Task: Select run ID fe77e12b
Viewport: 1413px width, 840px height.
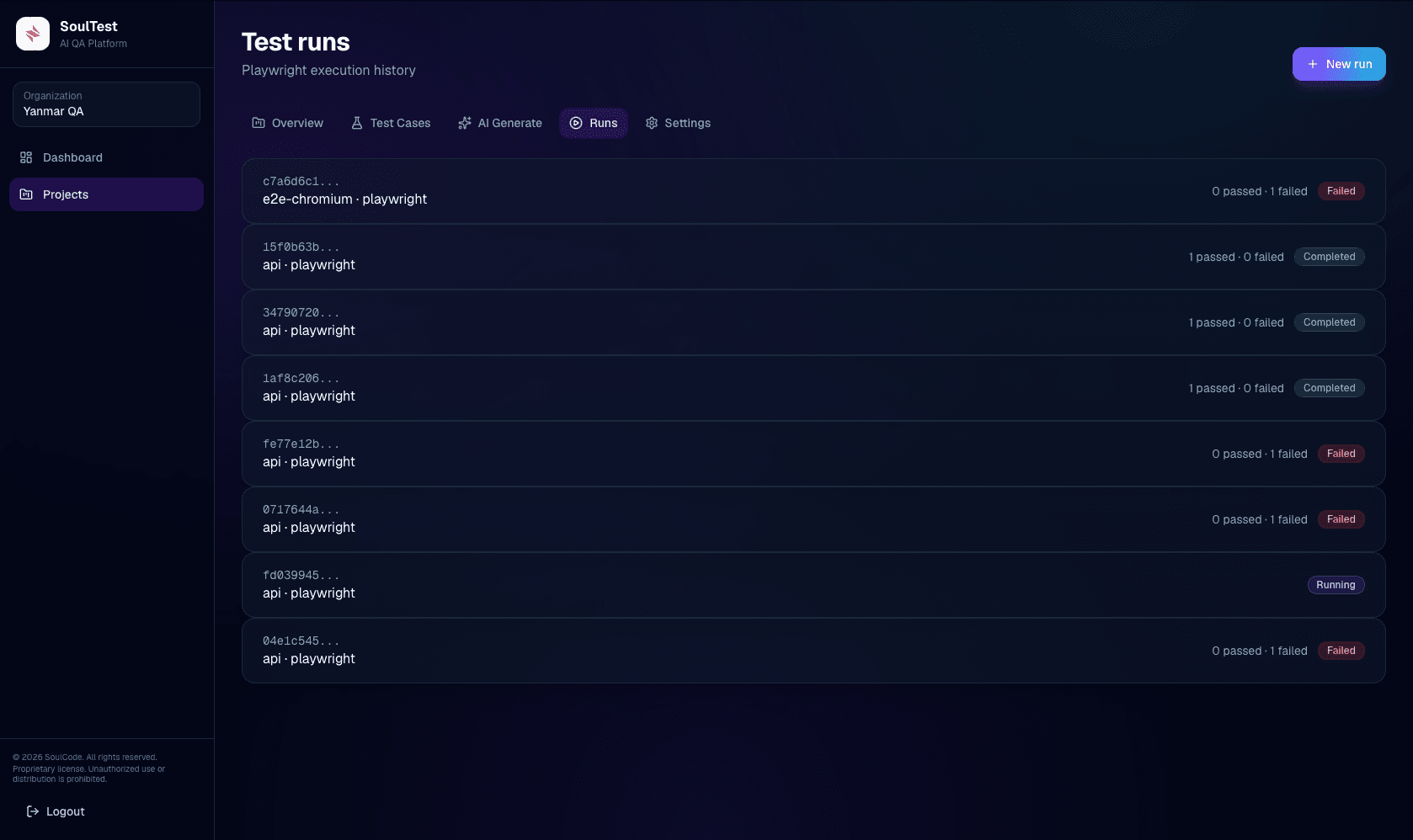Action: 301,444
